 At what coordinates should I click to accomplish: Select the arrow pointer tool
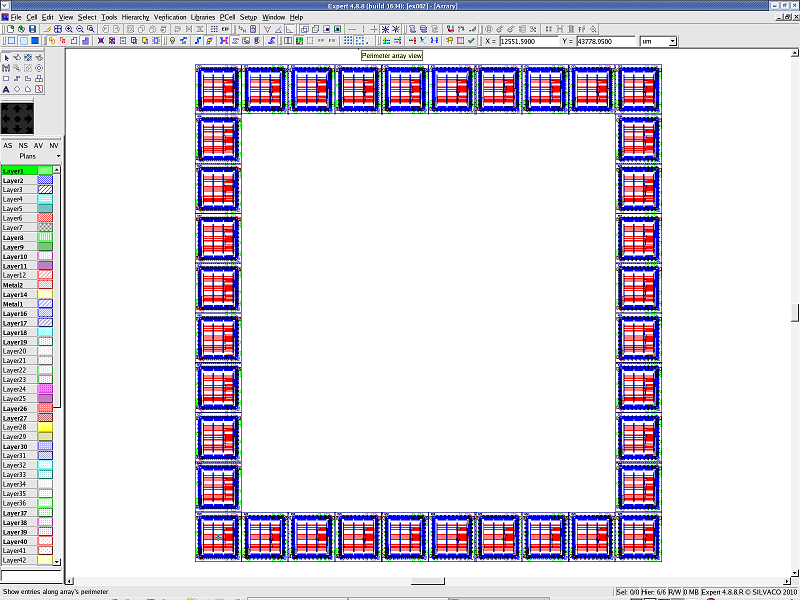pyautogui.click(x=7, y=57)
